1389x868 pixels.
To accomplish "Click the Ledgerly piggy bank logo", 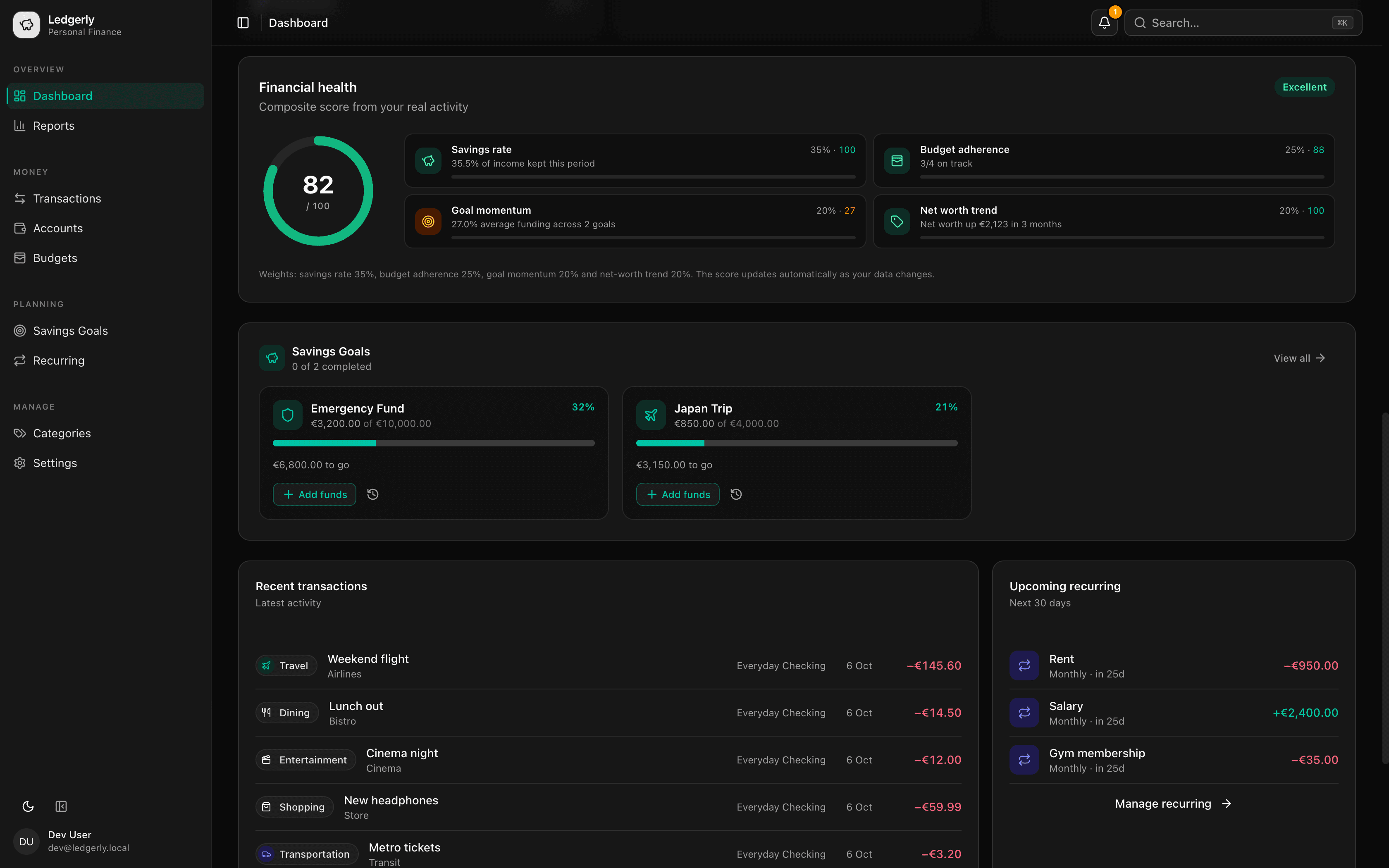I will (x=26, y=25).
